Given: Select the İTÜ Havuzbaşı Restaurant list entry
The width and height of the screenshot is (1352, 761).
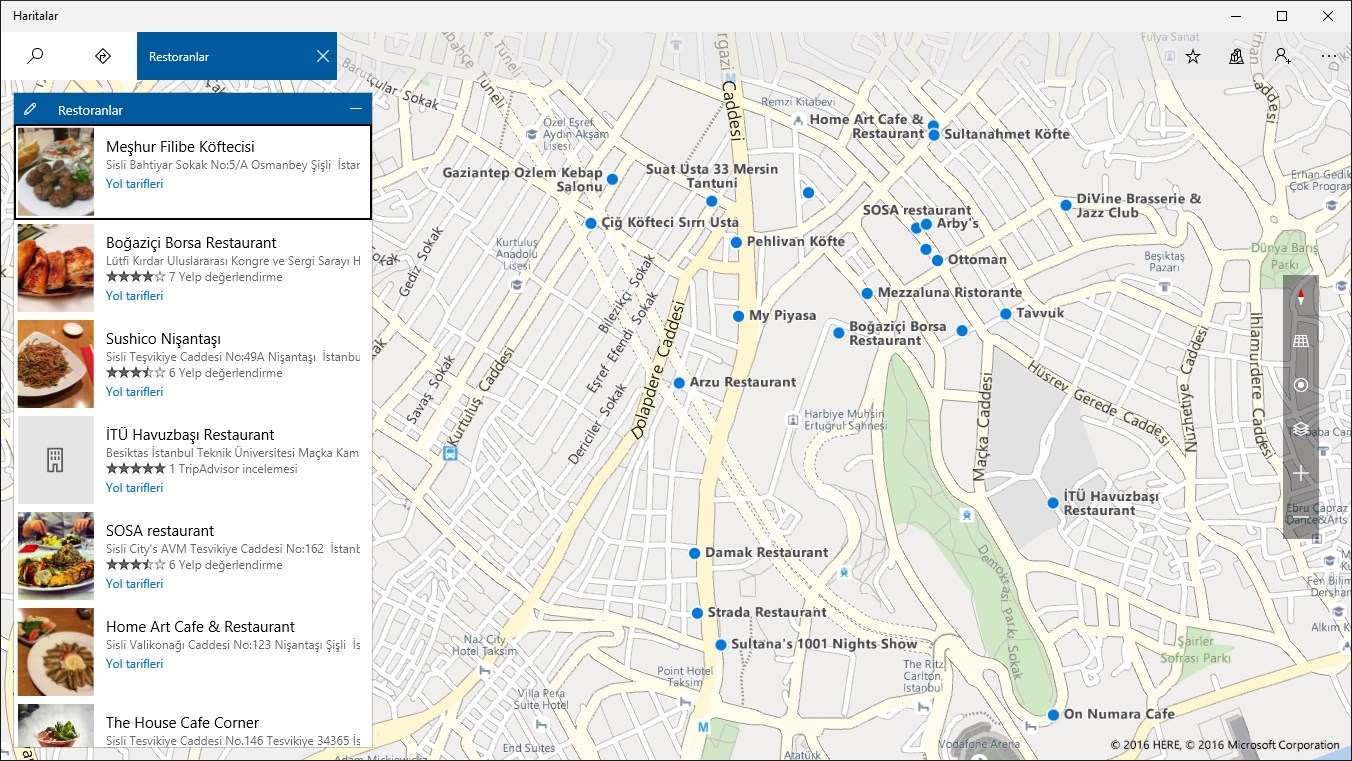Looking at the screenshot, I should (193, 460).
